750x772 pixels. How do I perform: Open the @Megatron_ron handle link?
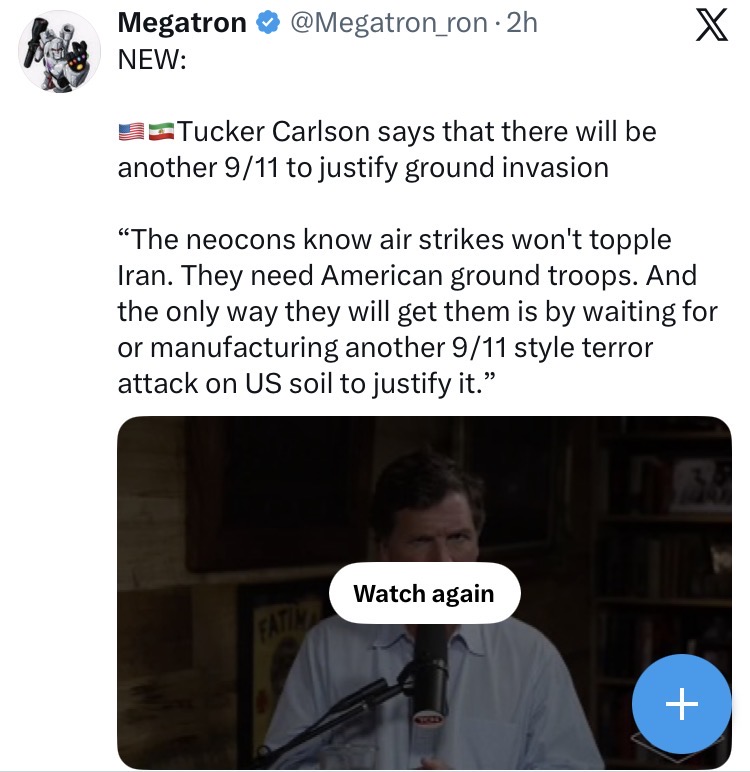pyautogui.click(x=389, y=23)
